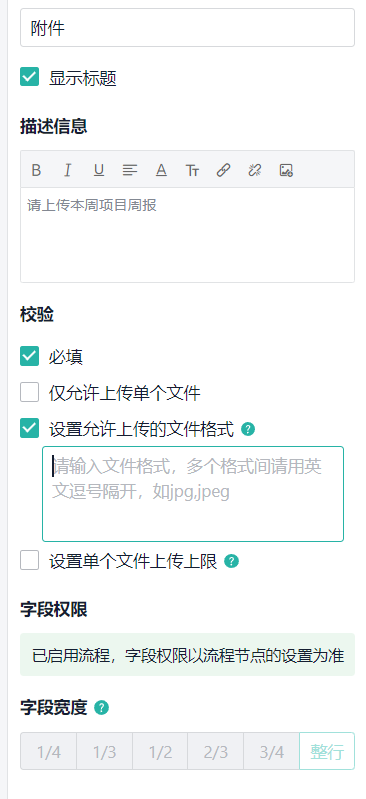
Task: Enable 仅允许上传单个文件 option
Action: pyautogui.click(x=30, y=392)
